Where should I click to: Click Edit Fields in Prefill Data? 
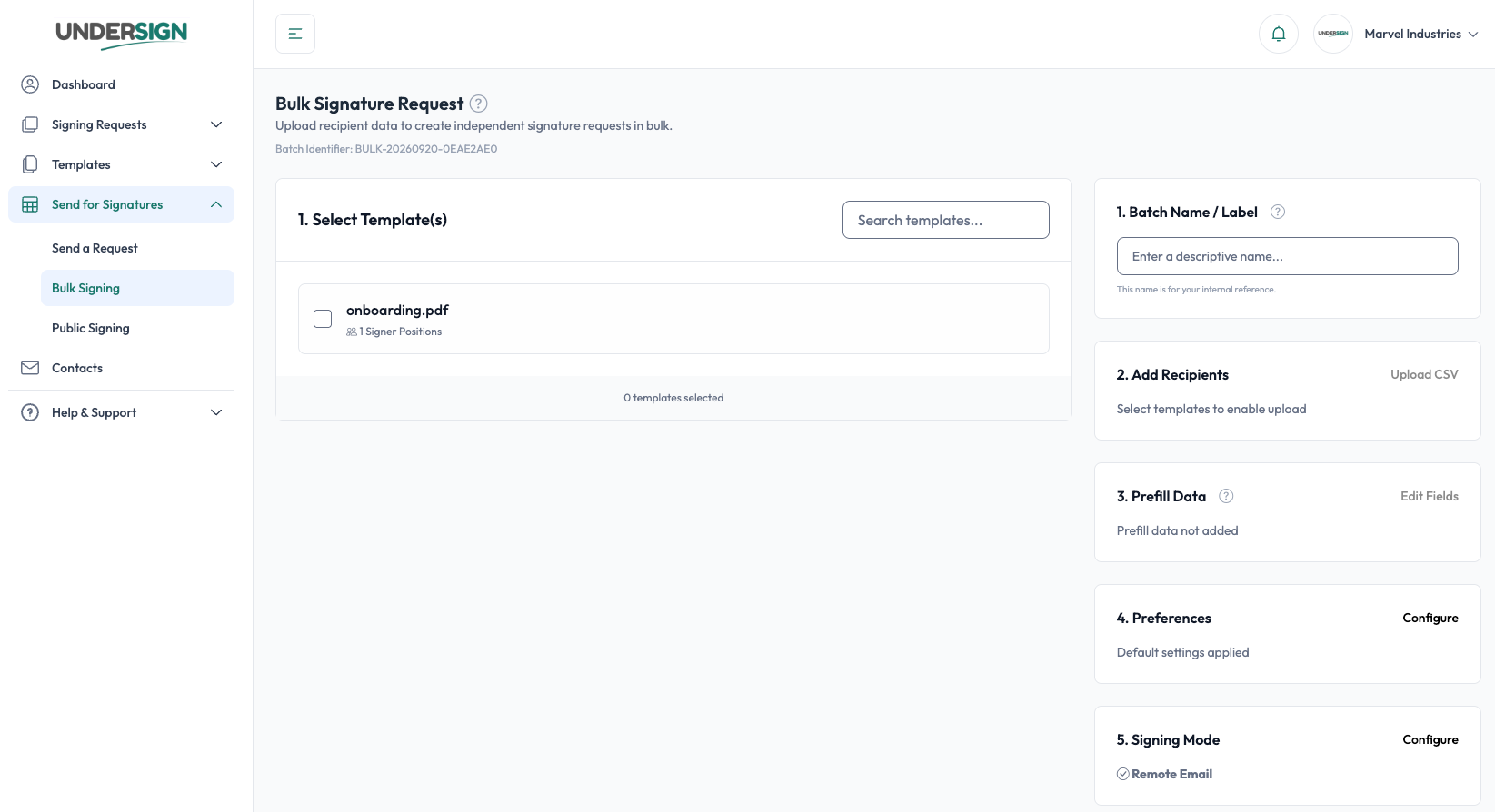(1430, 496)
